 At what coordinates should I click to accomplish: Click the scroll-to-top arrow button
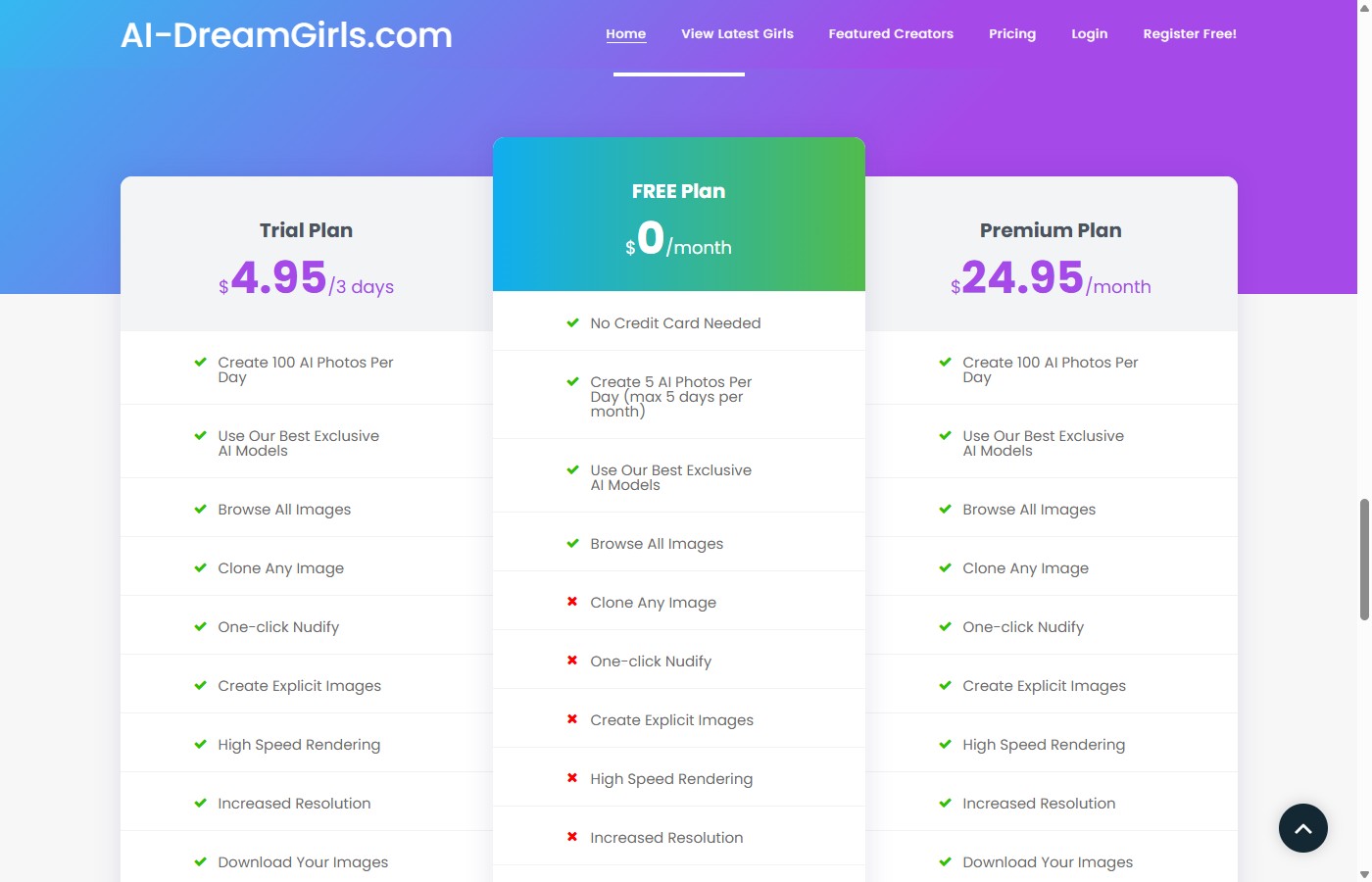(1302, 828)
